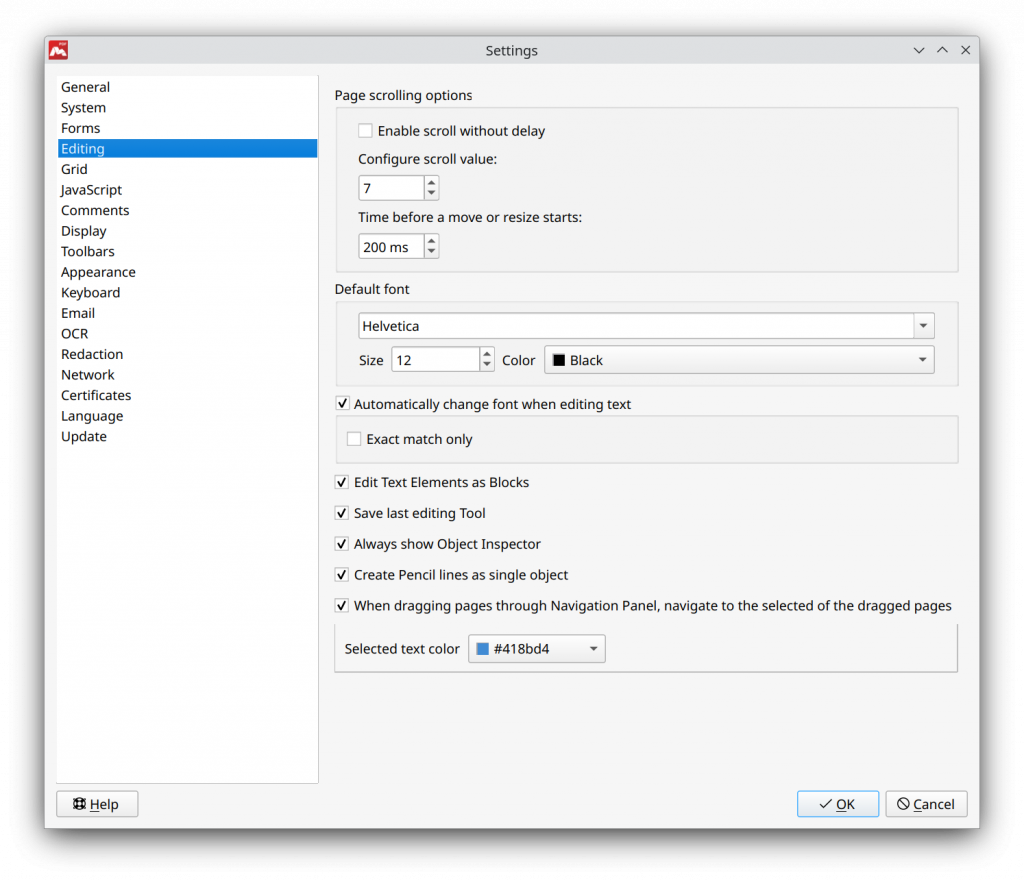Open the Settings application menu icon

tap(57, 50)
